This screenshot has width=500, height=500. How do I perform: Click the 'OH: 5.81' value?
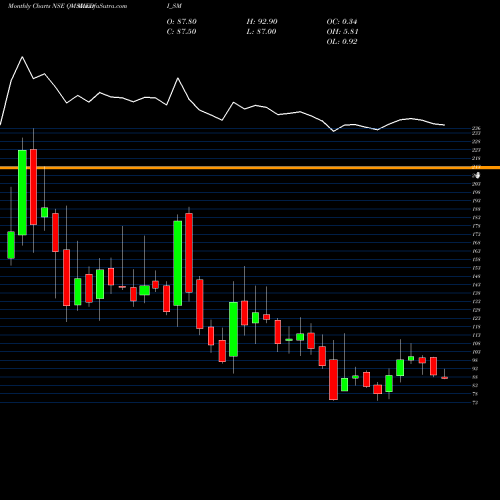click(x=342, y=32)
